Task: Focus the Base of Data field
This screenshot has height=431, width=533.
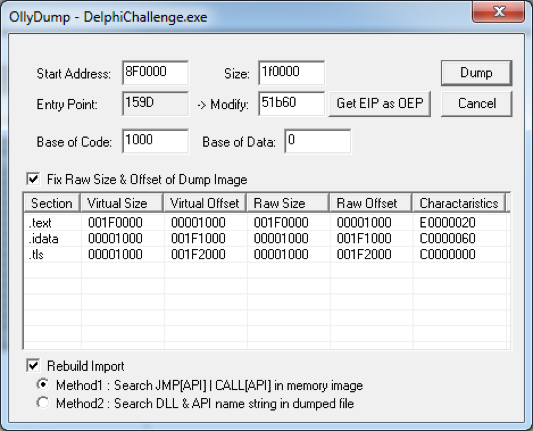Action: (317, 141)
